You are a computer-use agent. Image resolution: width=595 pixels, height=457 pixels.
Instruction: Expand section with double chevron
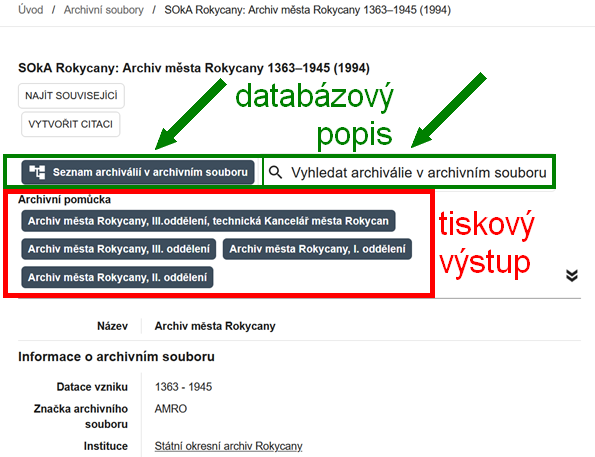pyautogui.click(x=572, y=275)
